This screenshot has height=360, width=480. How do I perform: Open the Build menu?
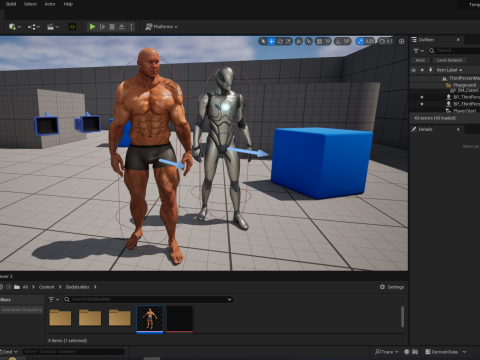click(x=11, y=4)
